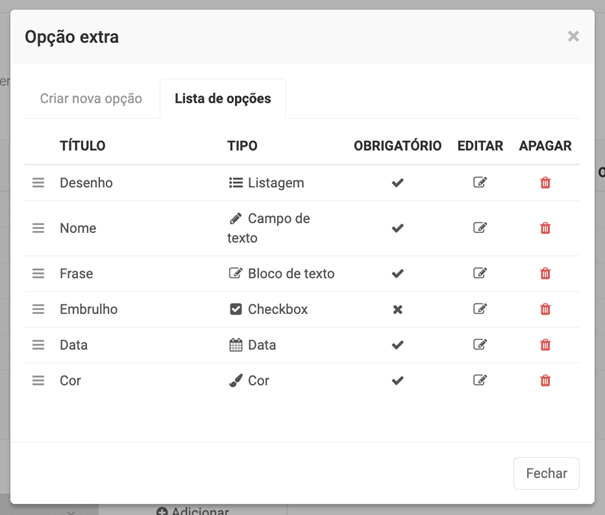The image size is (605, 515).
Task: Remove the Frase option
Action: tap(545, 273)
